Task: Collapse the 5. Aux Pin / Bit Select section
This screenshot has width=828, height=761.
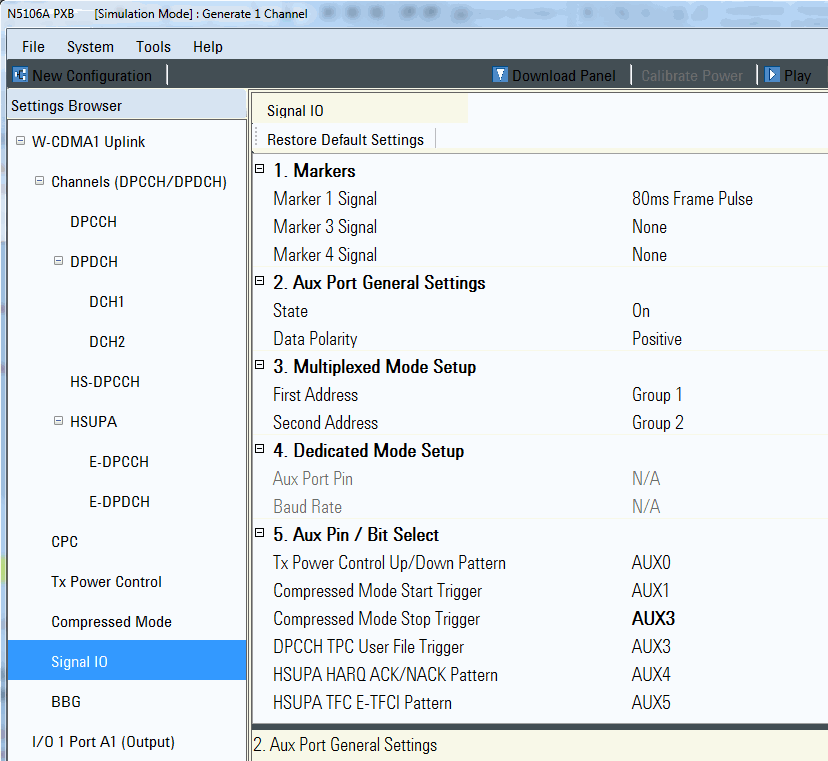Action: 260,534
